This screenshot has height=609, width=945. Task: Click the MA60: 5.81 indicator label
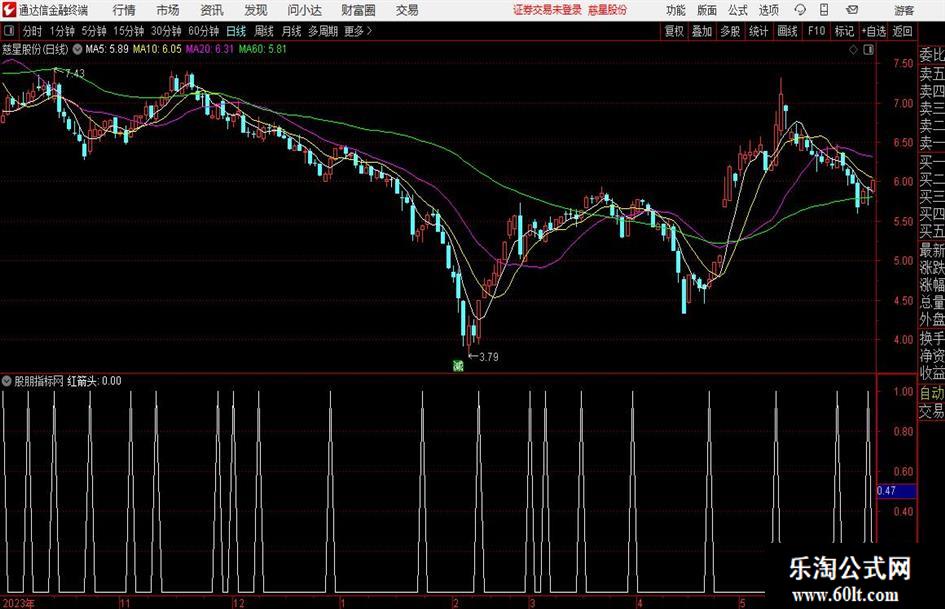click(262, 49)
